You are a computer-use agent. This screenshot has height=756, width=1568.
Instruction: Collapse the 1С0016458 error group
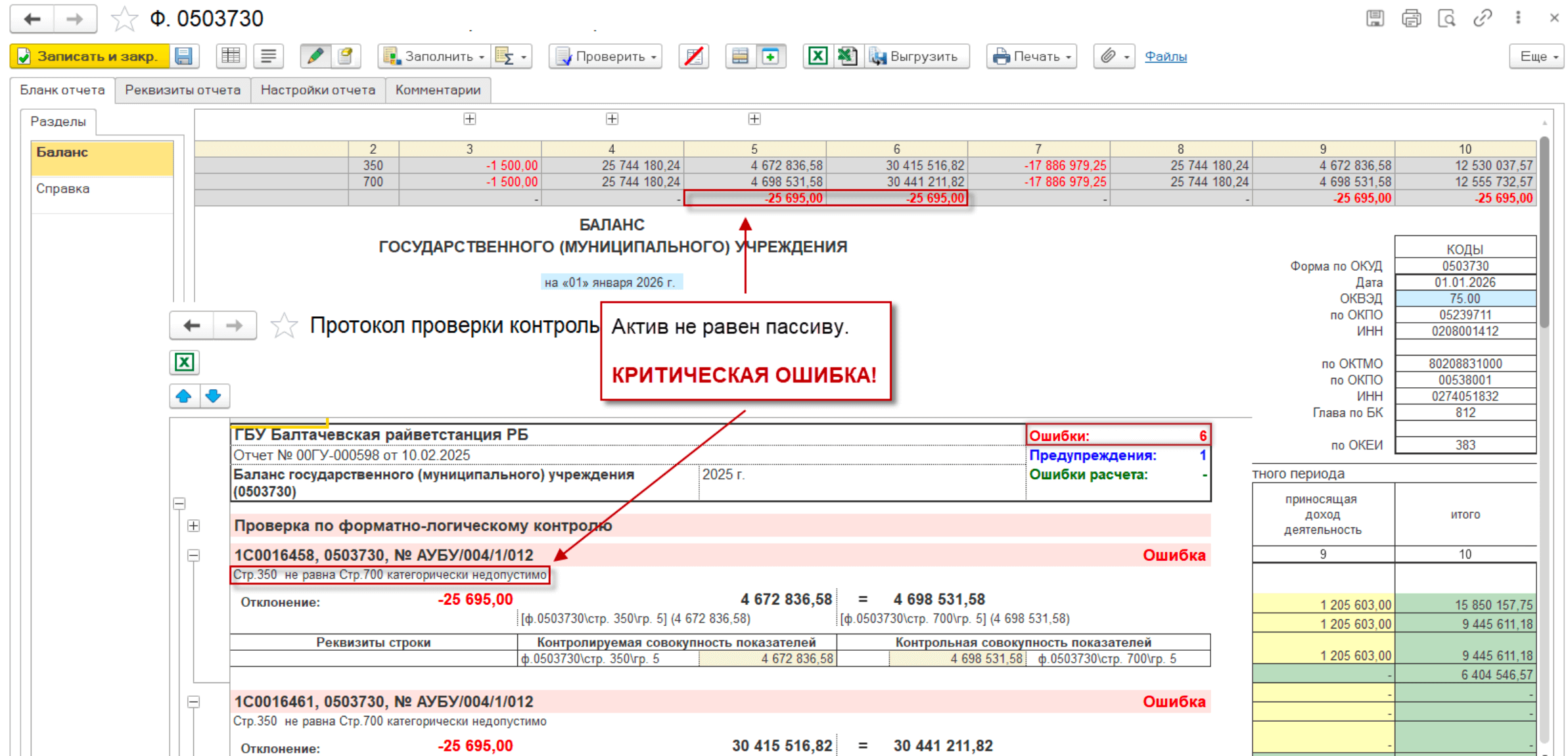[x=193, y=555]
